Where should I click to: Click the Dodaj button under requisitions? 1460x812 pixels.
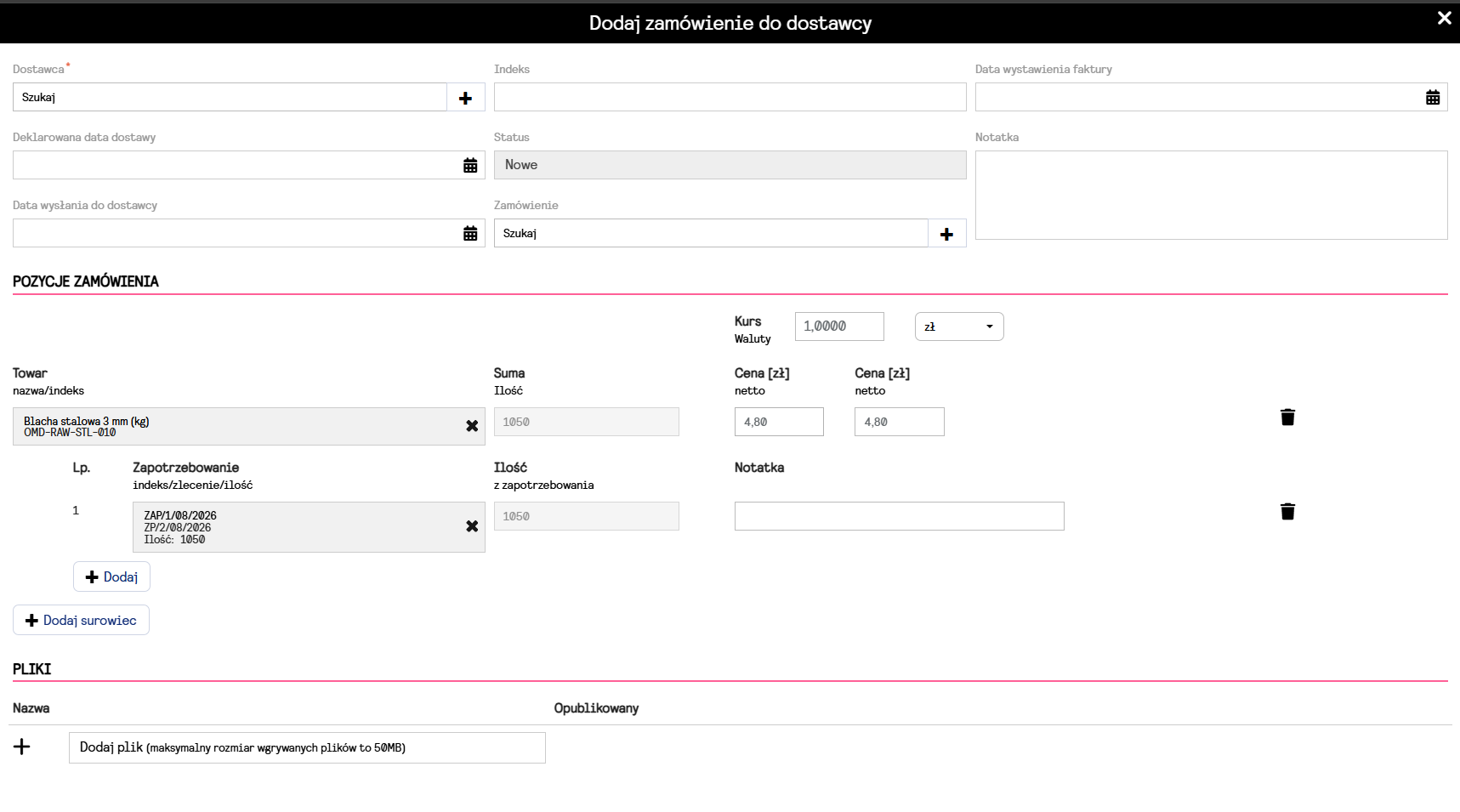(x=111, y=576)
